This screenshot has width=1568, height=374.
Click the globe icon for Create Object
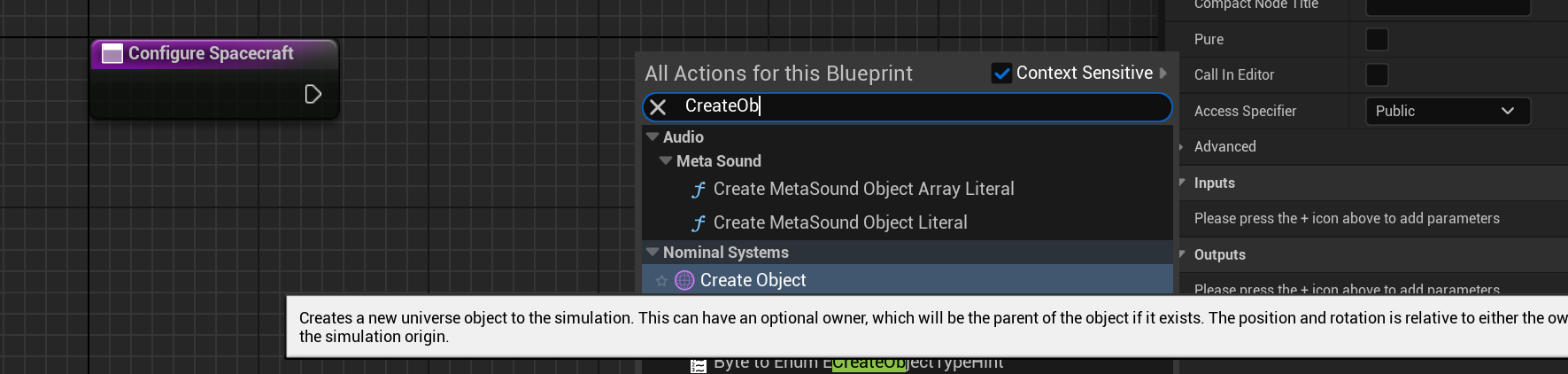684,281
